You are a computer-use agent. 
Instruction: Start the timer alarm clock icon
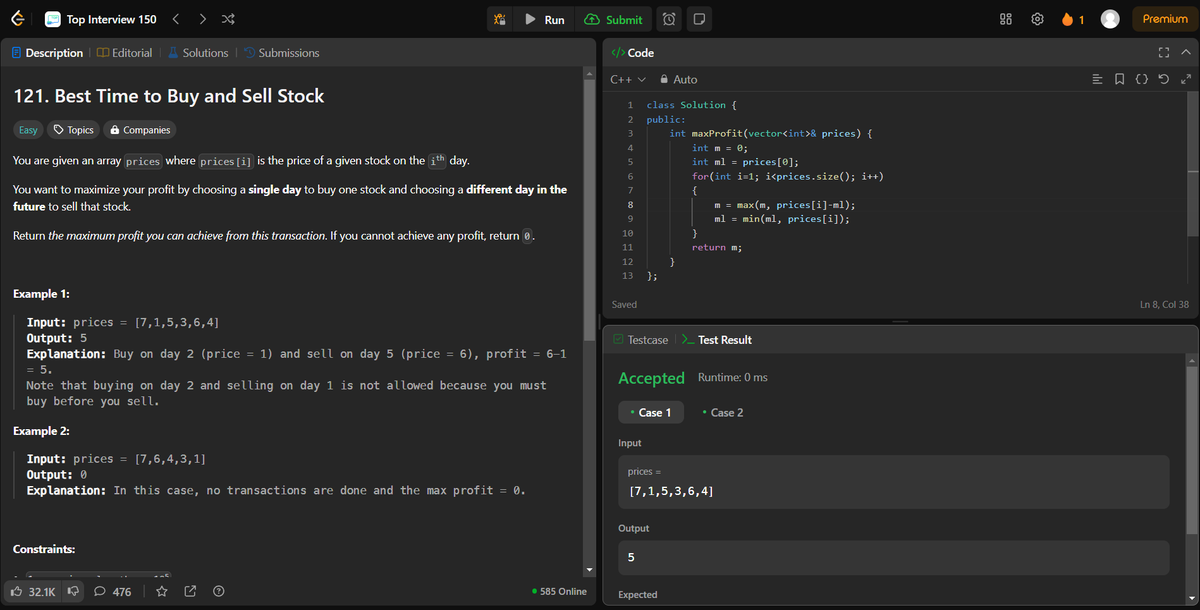(x=670, y=19)
